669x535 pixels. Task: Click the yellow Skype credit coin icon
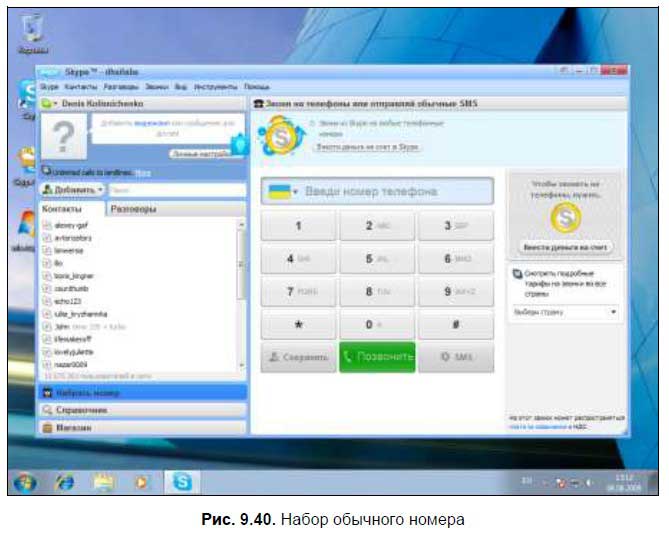pyautogui.click(x=565, y=218)
